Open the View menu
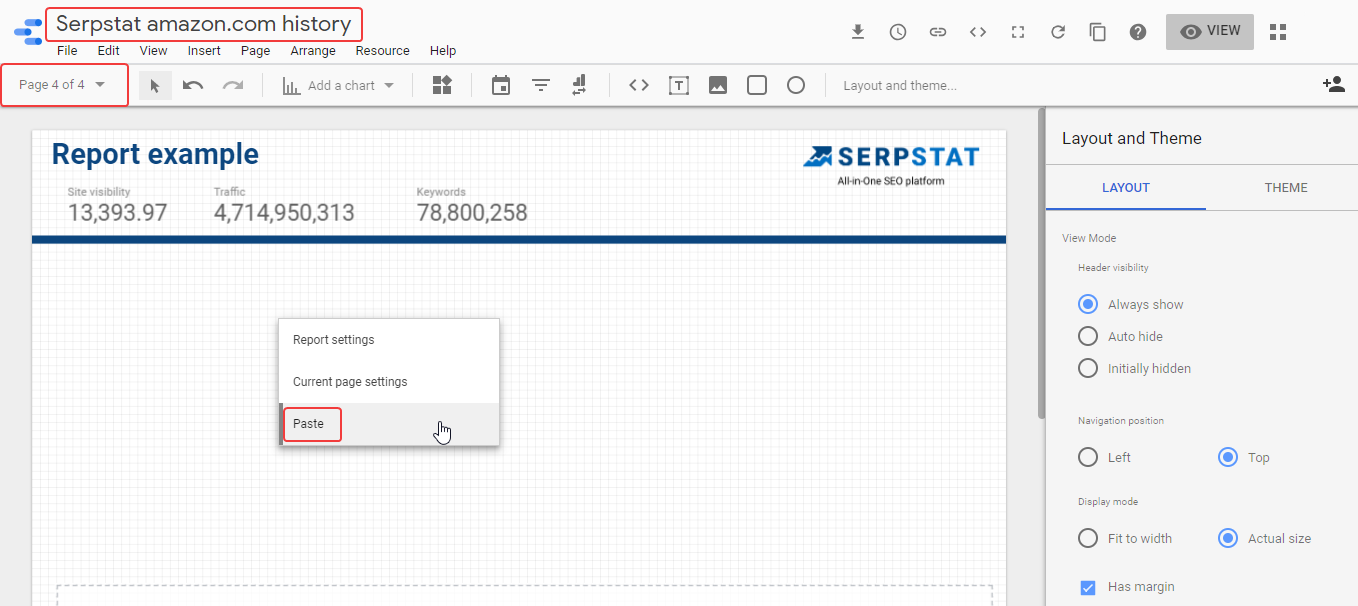Viewport: 1358px width, 606px height. [153, 50]
